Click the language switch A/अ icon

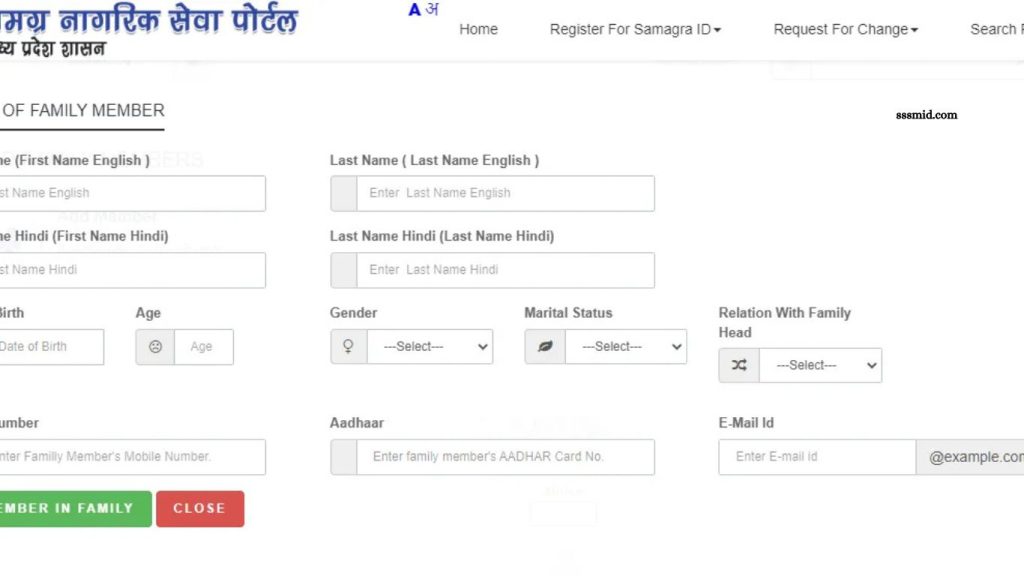coord(423,9)
